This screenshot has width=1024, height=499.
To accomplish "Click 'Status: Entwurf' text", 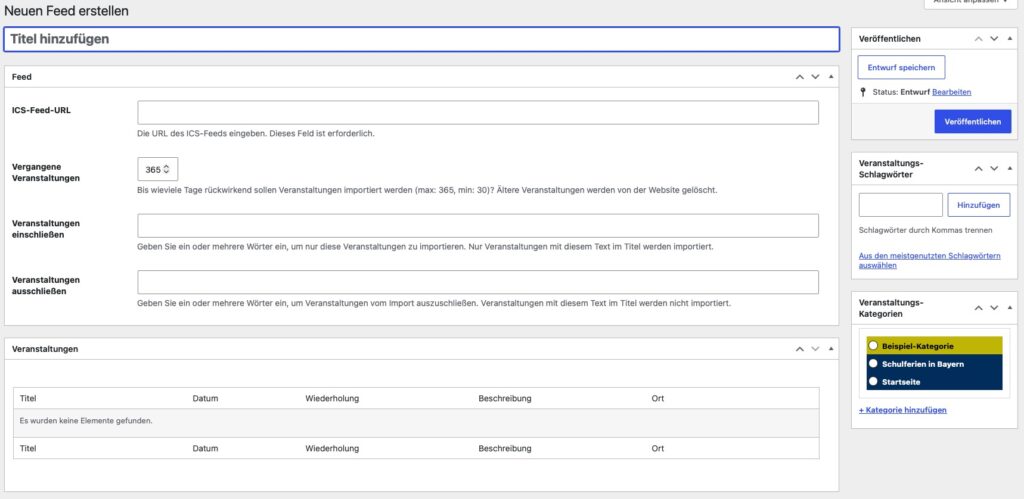I will 901,92.
